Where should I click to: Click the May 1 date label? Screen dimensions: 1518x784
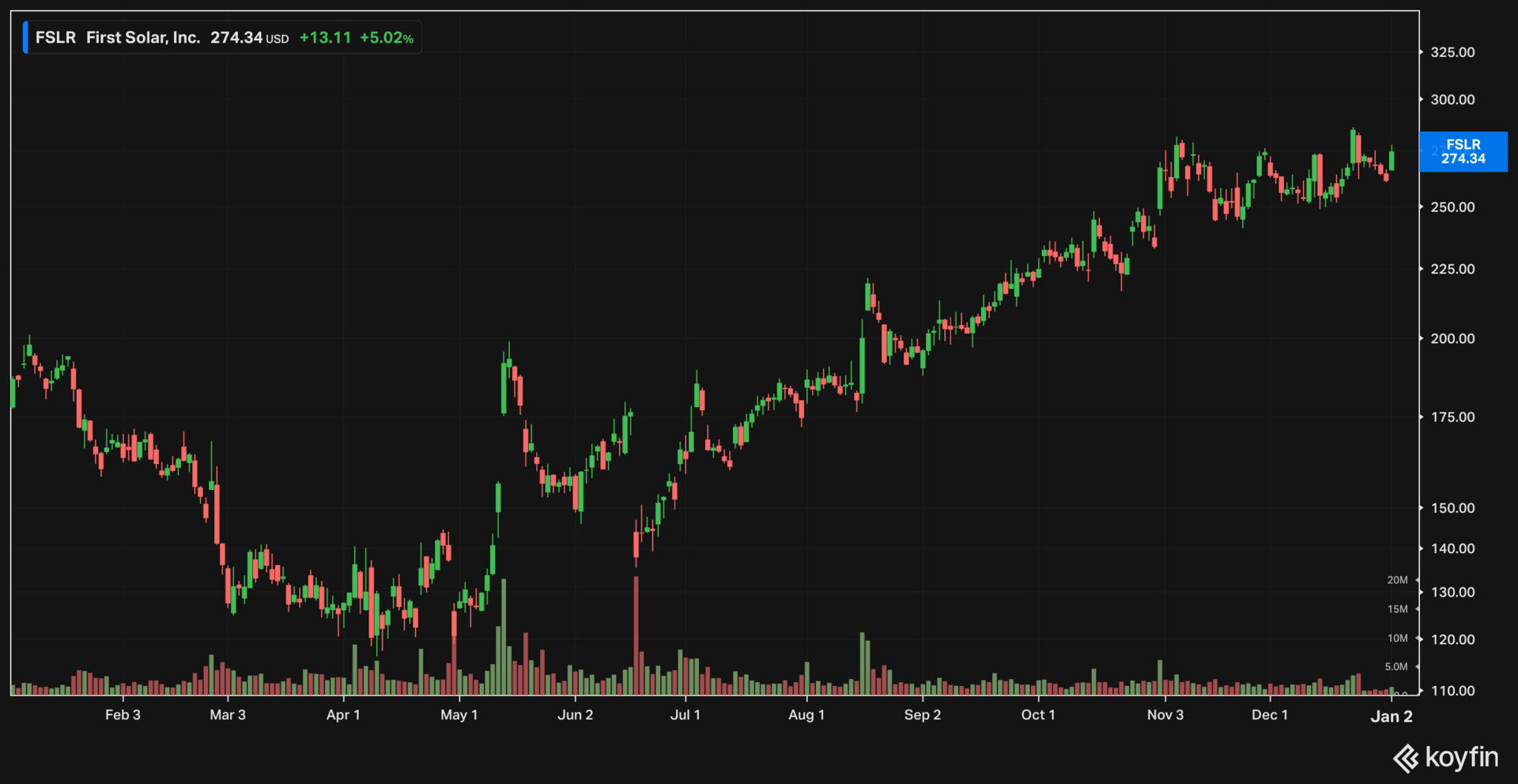coord(459,714)
